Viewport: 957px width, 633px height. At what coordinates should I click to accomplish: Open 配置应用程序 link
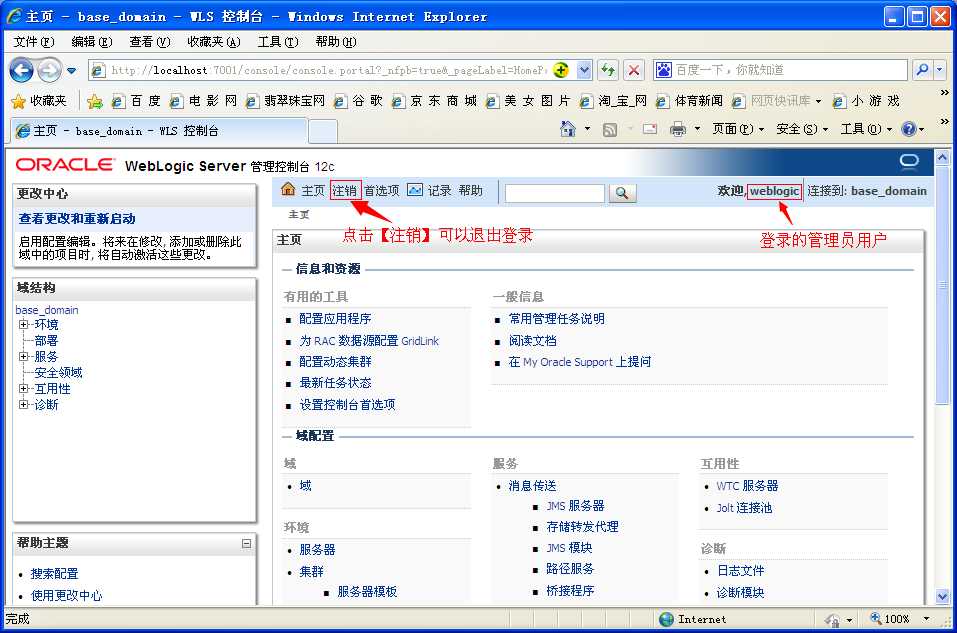point(335,319)
